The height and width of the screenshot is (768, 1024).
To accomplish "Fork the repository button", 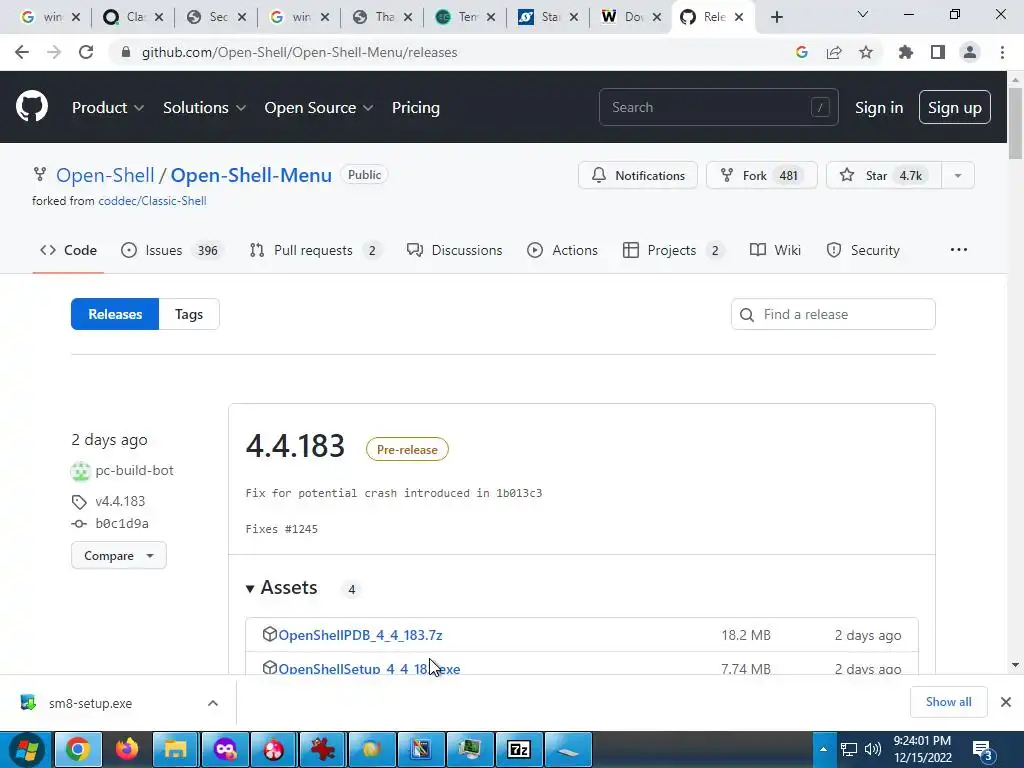I will click(x=761, y=175).
